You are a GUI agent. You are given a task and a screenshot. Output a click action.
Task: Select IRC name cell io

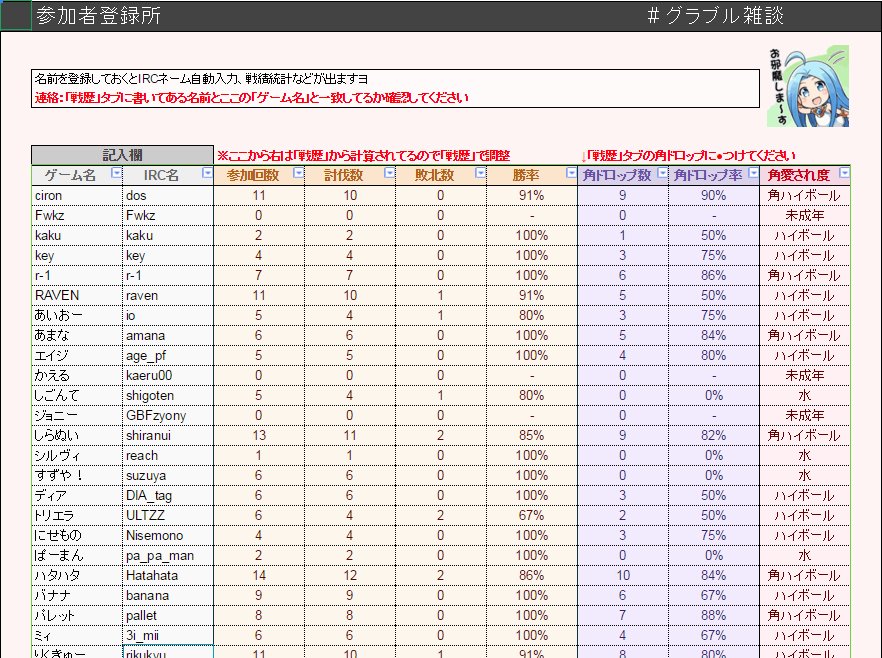[168, 316]
